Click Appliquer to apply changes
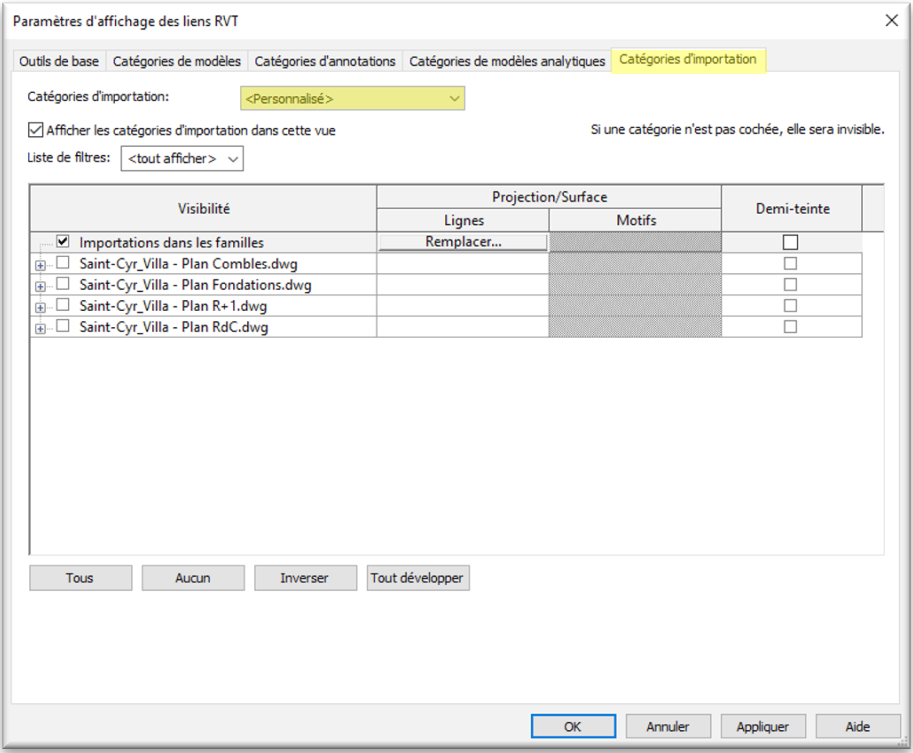 (x=762, y=727)
